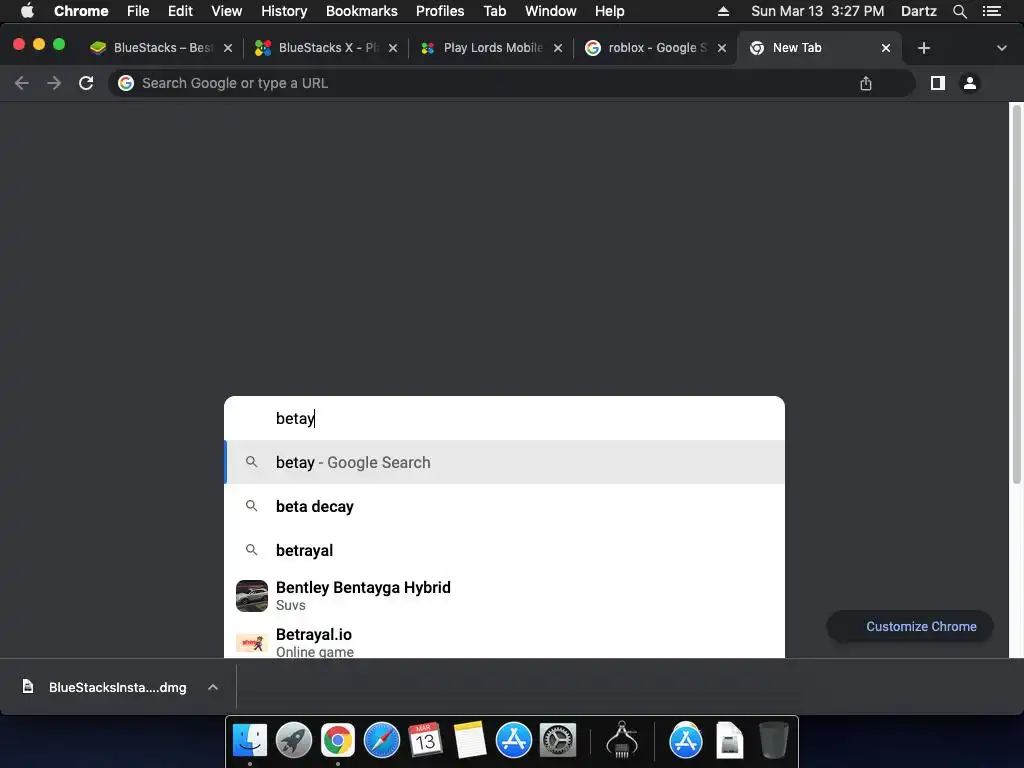This screenshot has height=768, width=1024.
Task: Click the Bentley Bentayga car thumbnail
Action: click(x=252, y=596)
